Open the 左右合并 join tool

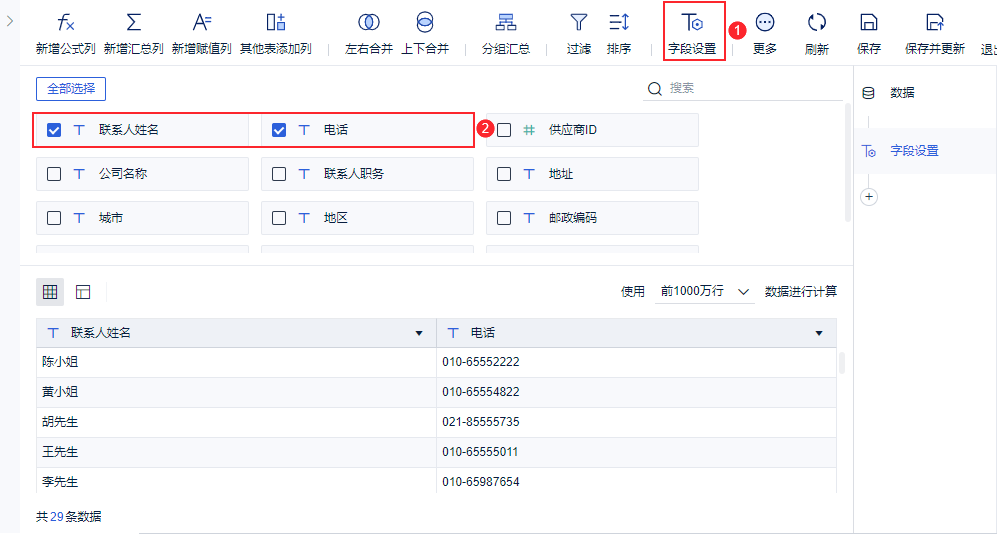point(369,23)
